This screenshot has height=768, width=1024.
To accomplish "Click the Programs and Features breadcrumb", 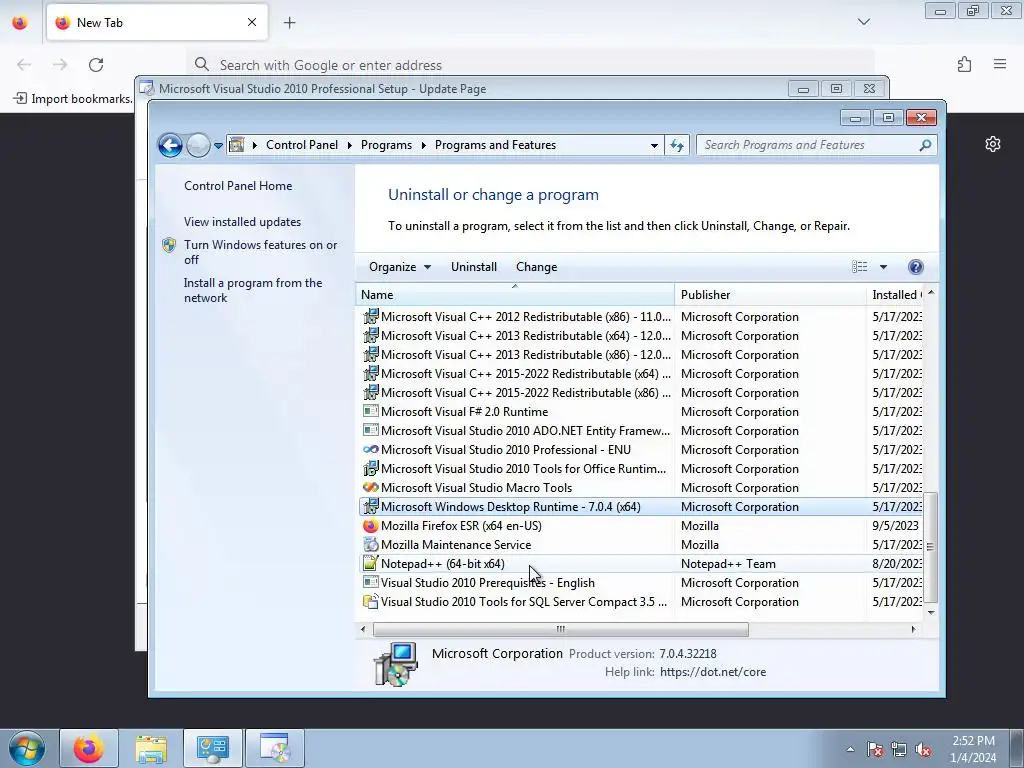I will 495,145.
